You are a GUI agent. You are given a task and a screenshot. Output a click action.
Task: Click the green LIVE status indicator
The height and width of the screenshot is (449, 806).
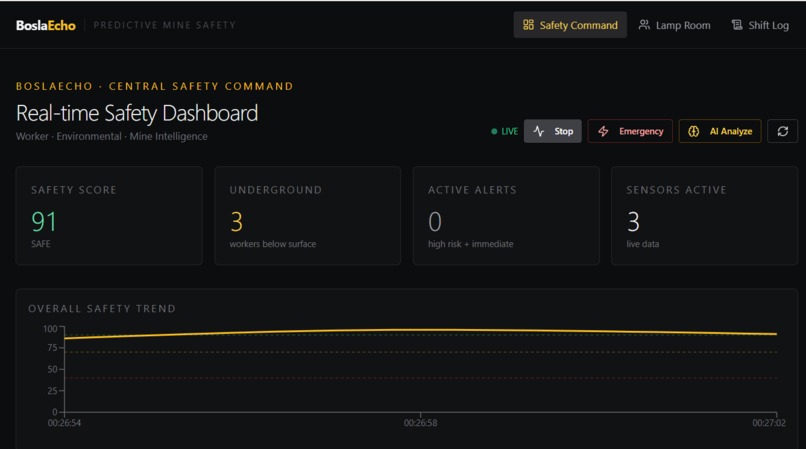(504, 131)
